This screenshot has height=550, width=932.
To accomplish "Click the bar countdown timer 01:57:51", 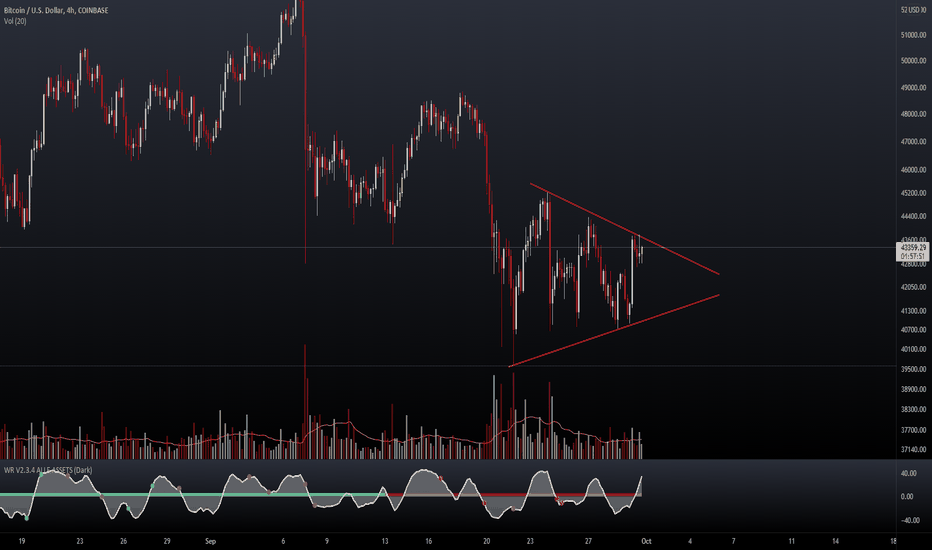I will coord(913,256).
